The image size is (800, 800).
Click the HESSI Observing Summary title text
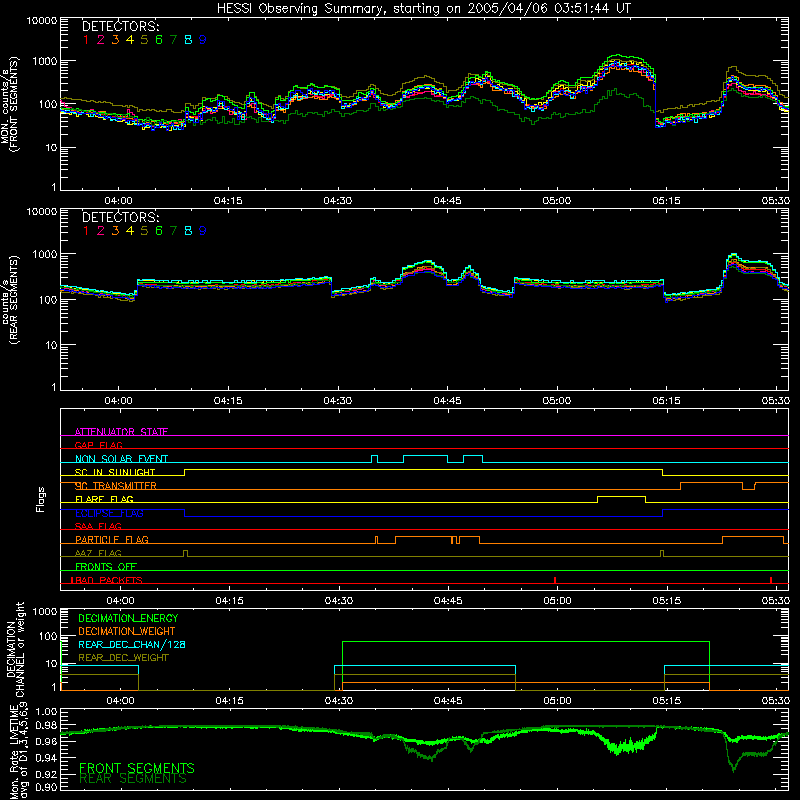(424, 9)
